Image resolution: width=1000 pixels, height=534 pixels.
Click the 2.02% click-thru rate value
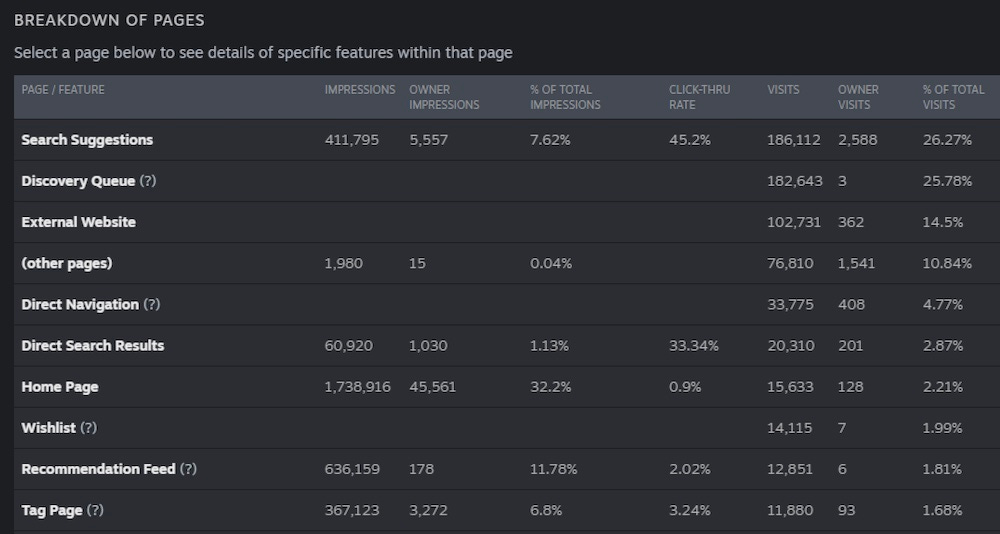point(689,469)
